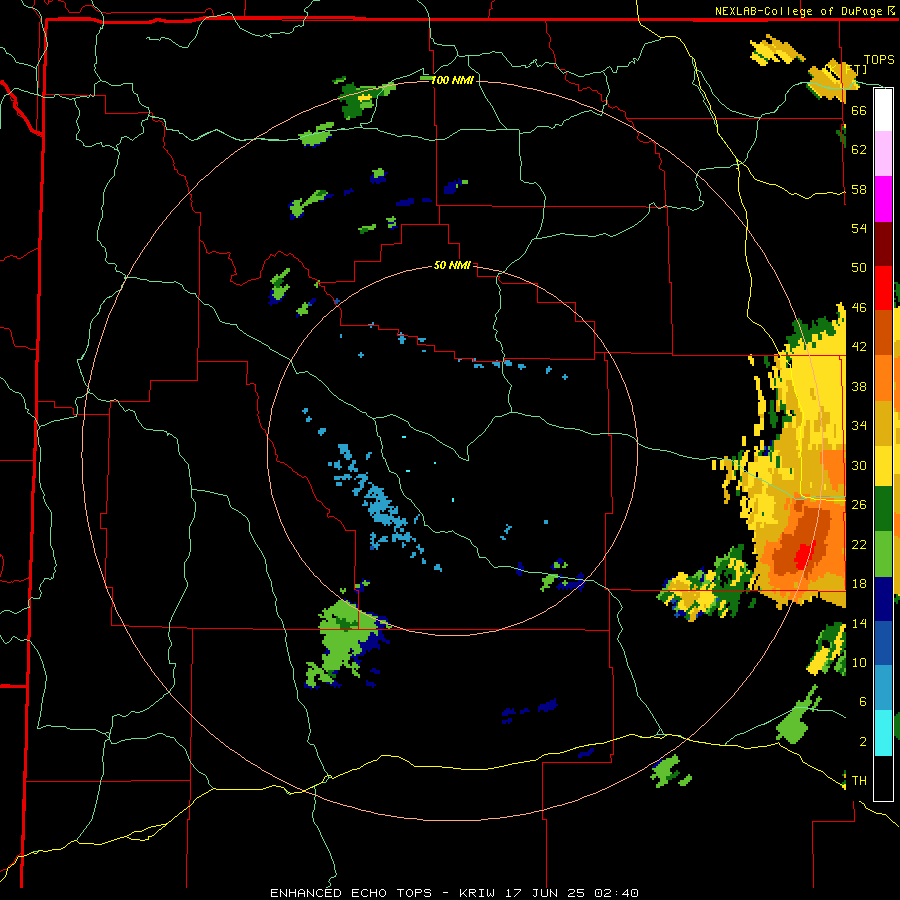The image size is (900, 900).
Task: Click the black TH legend swatch
Action: (x=883, y=778)
